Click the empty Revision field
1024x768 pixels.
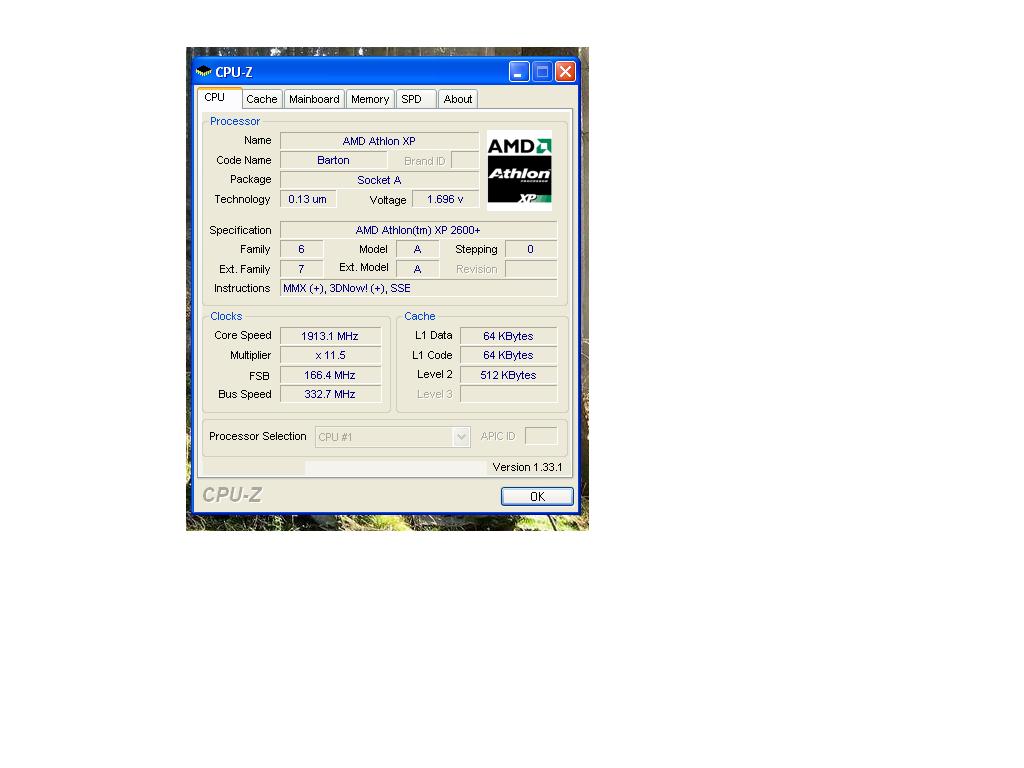(531, 269)
